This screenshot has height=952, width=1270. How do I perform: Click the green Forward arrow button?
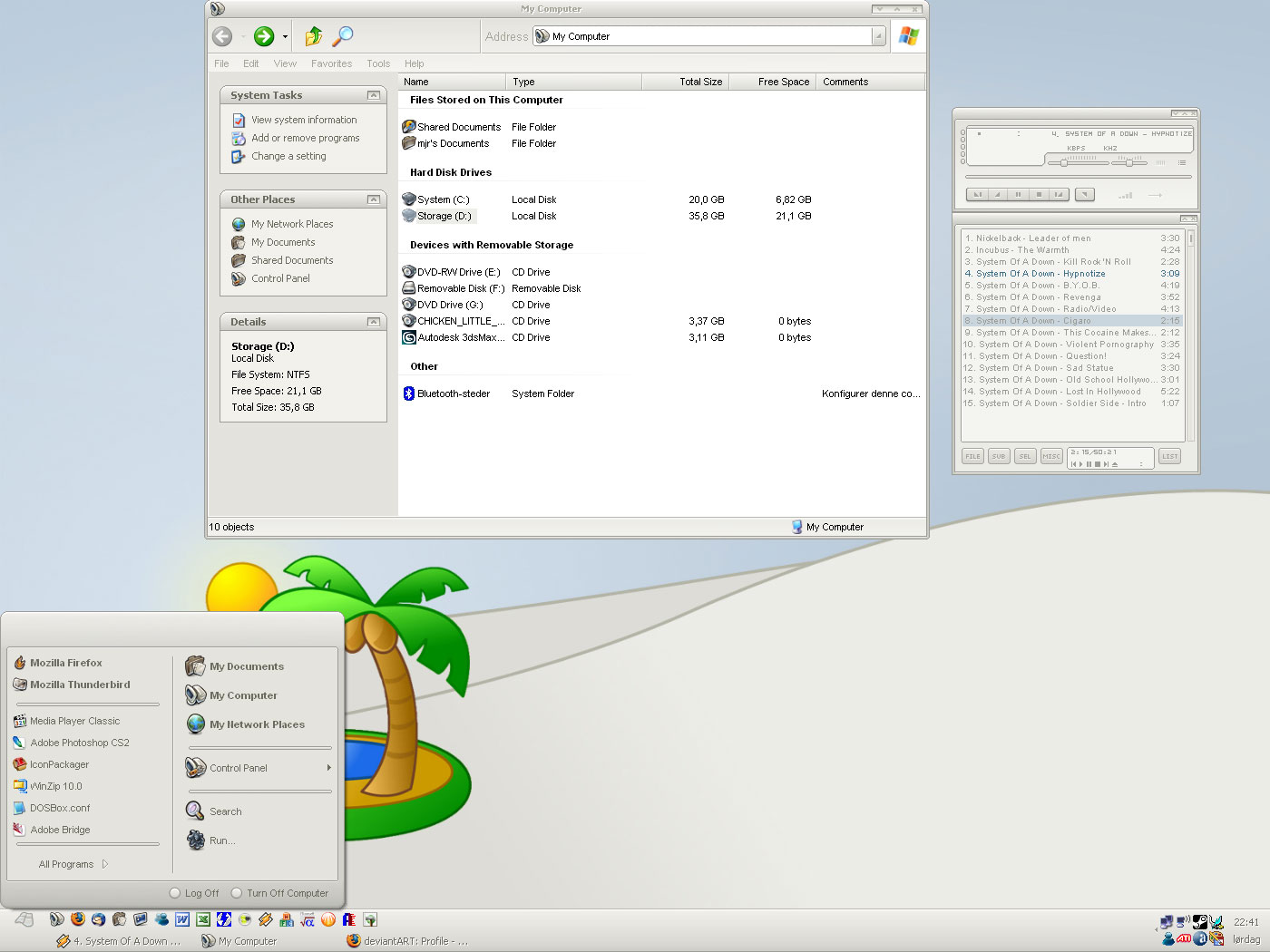(264, 36)
